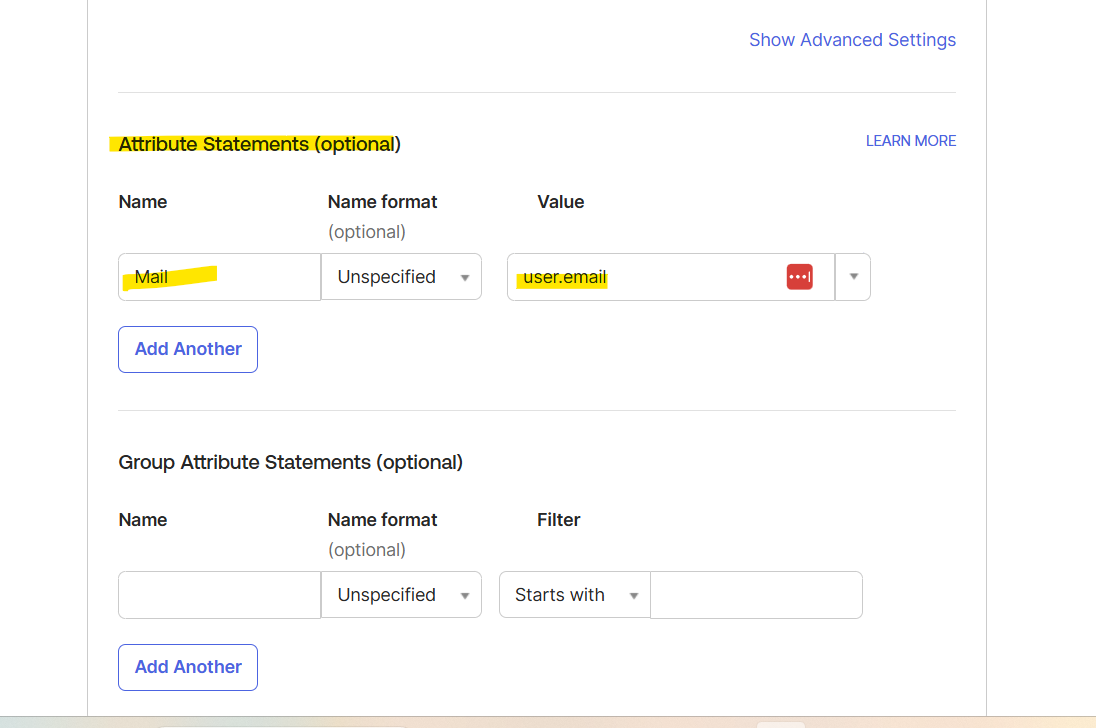Expand Unspecified name format in Attribute Statements

(x=401, y=277)
